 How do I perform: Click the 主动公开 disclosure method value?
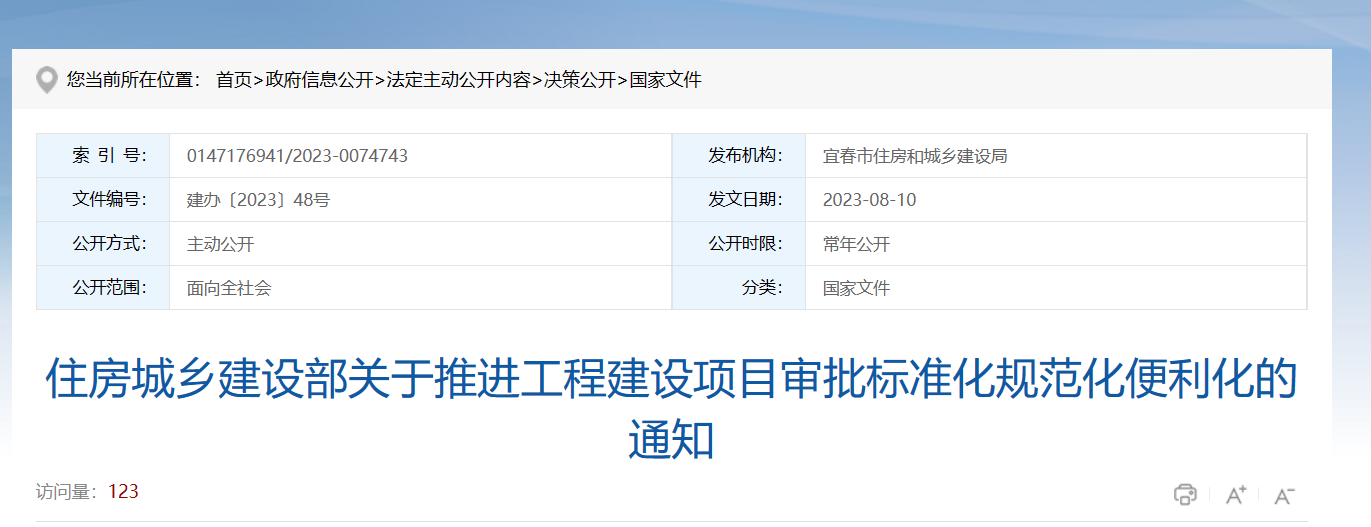tap(221, 244)
